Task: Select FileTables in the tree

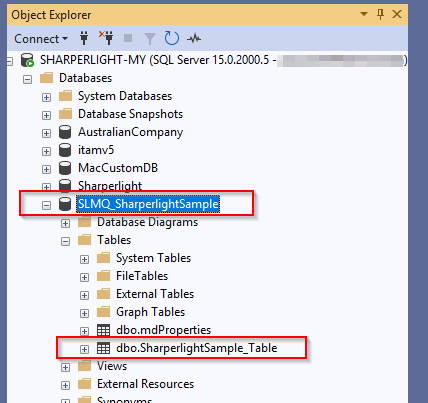Action: pos(142,276)
